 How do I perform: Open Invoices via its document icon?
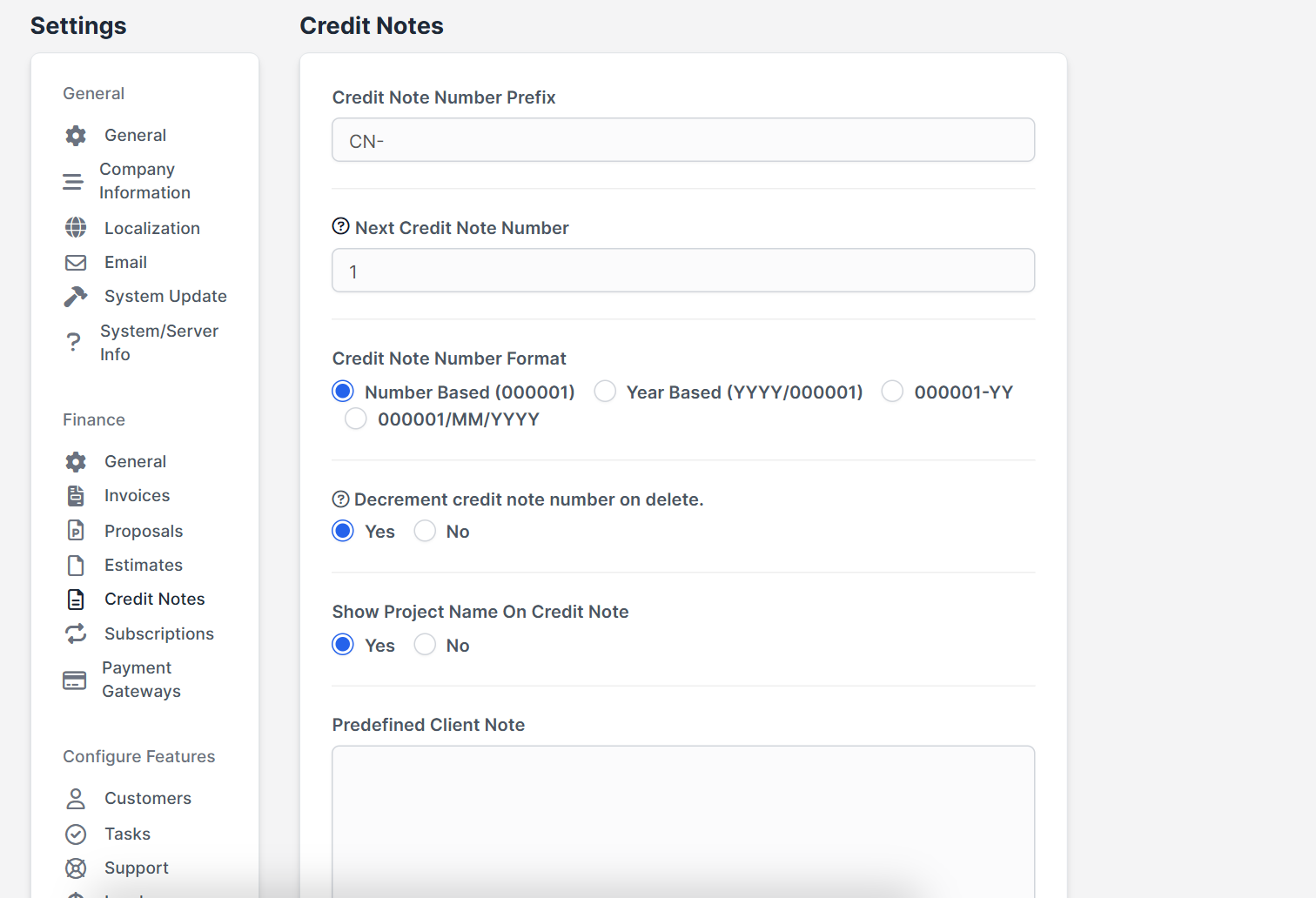click(76, 496)
